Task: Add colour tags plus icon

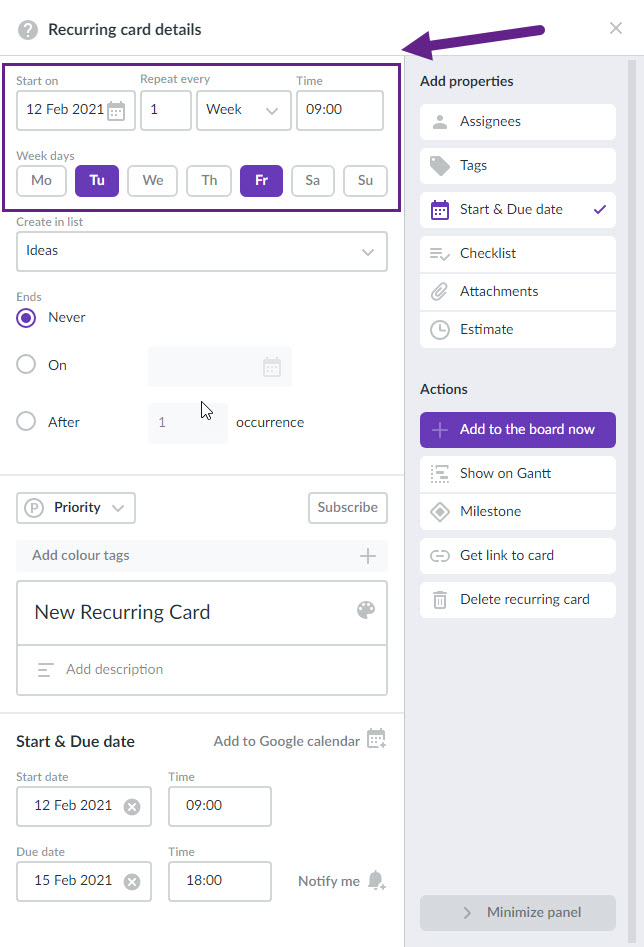Action: click(367, 556)
